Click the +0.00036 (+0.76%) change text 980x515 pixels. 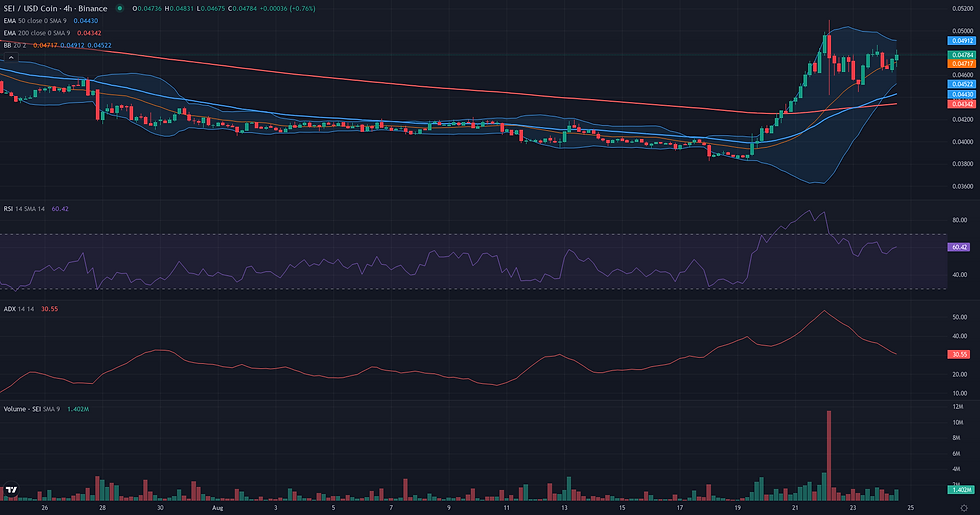coord(288,9)
